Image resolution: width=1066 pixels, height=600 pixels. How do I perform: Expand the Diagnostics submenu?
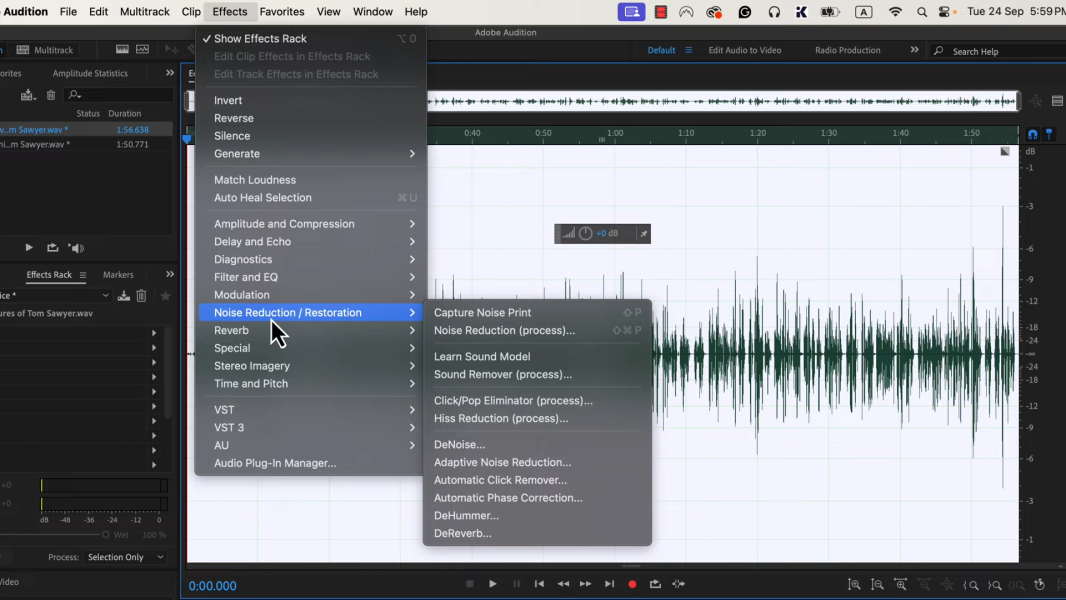tap(310, 259)
